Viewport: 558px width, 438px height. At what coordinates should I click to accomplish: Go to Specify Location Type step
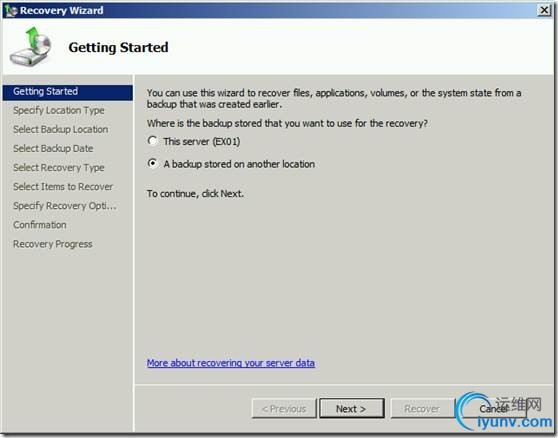point(59,111)
